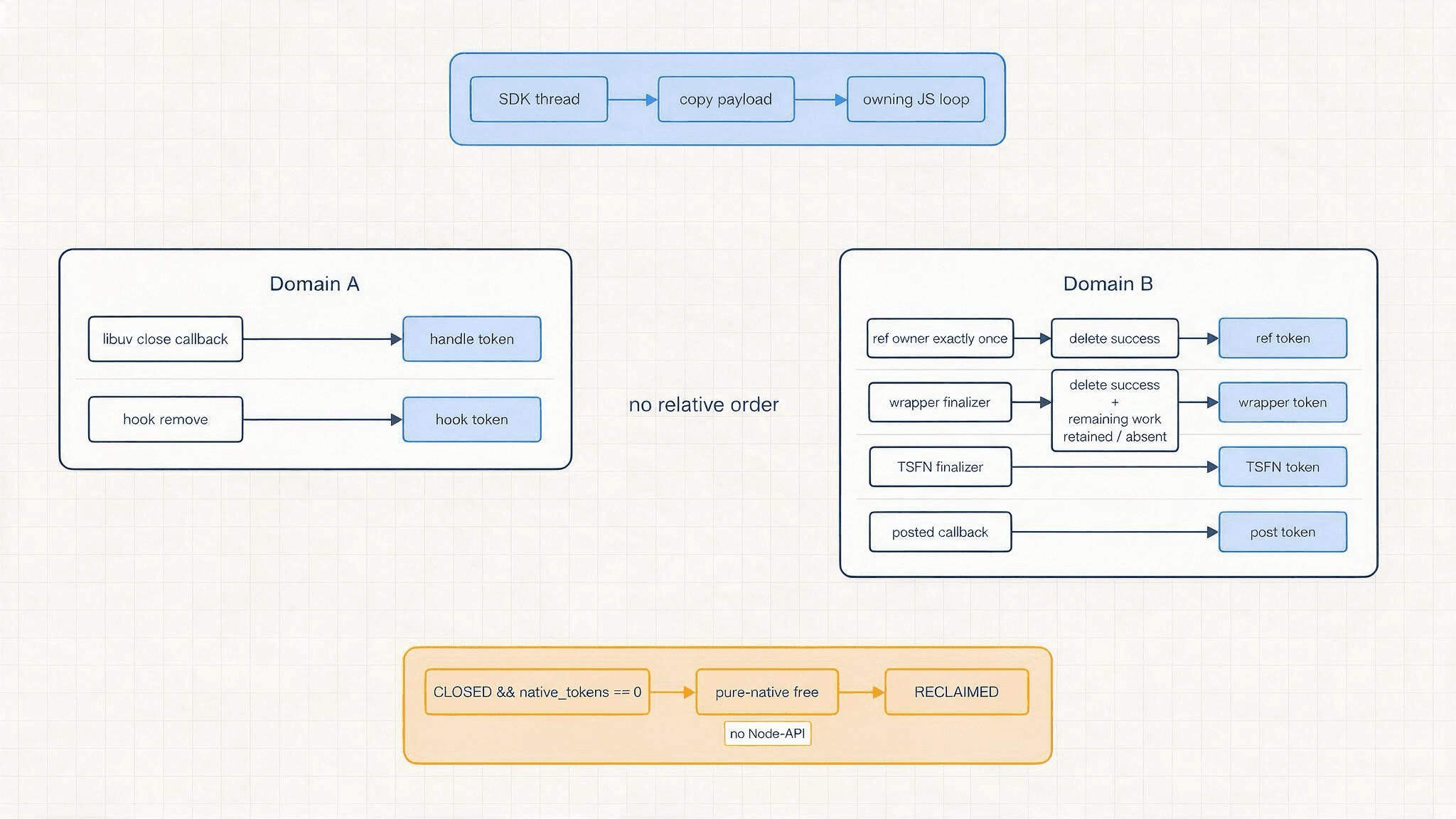
Task: Select the owning JS loop box
Action: tap(916, 99)
